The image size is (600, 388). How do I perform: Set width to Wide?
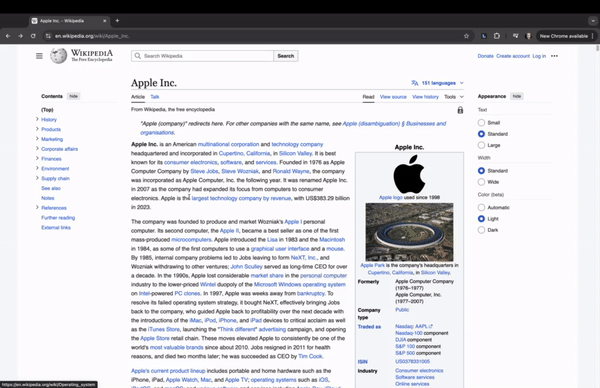[x=481, y=182]
